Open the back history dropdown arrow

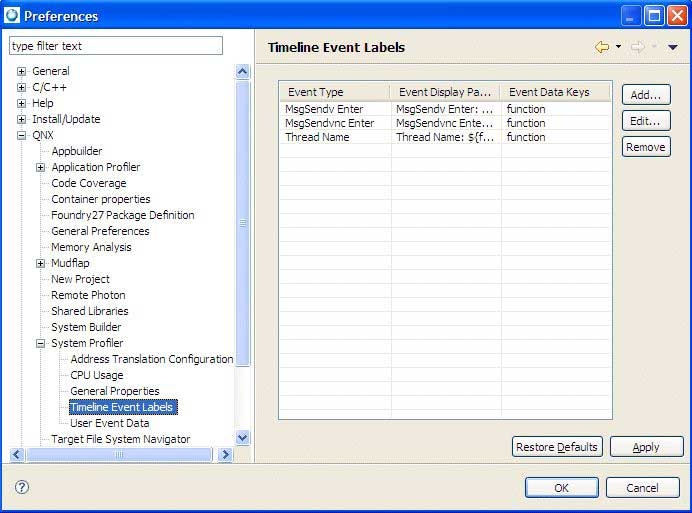click(618, 47)
